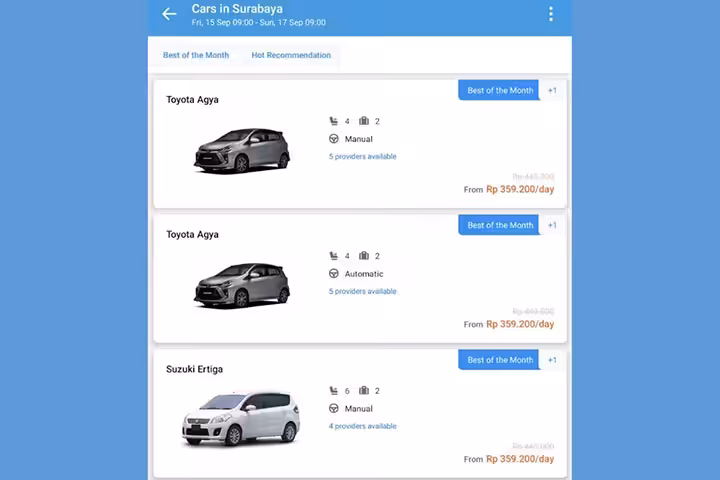Viewport: 720px width, 480px height.
Task: Click Rp 359.200/day price on Manual Agya
Action: click(520, 189)
